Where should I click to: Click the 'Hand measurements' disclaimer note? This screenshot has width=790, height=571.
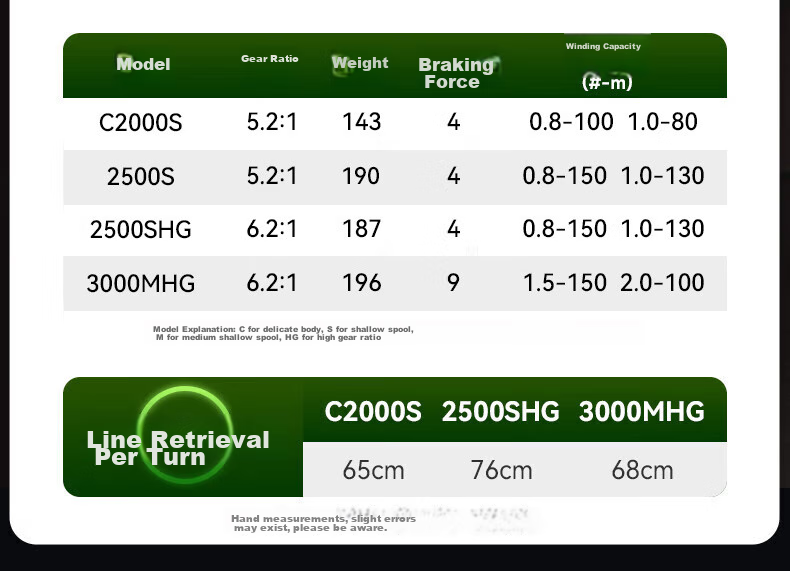(323, 523)
